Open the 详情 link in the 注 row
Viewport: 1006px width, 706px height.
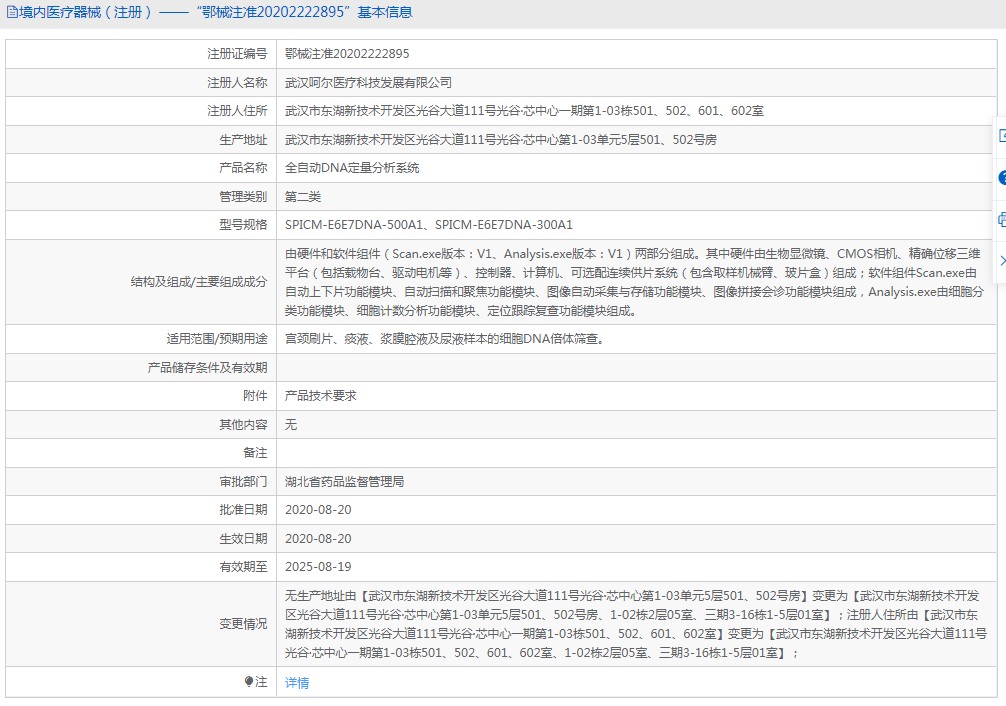(x=296, y=683)
